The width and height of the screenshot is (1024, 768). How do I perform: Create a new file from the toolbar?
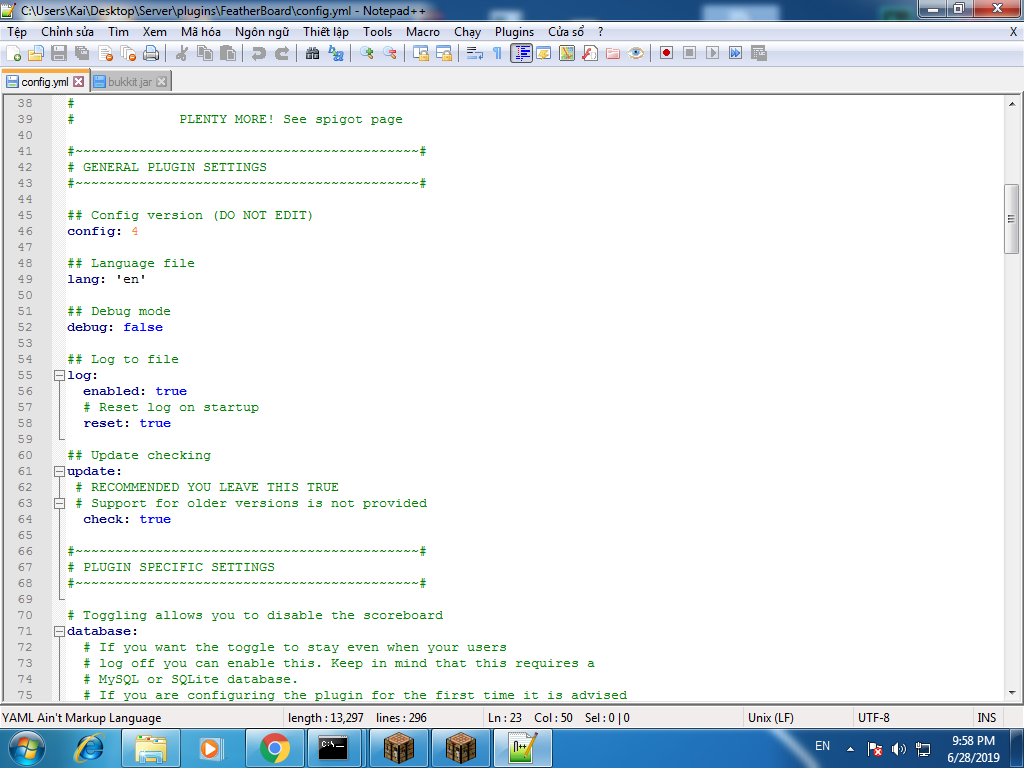[x=13, y=54]
